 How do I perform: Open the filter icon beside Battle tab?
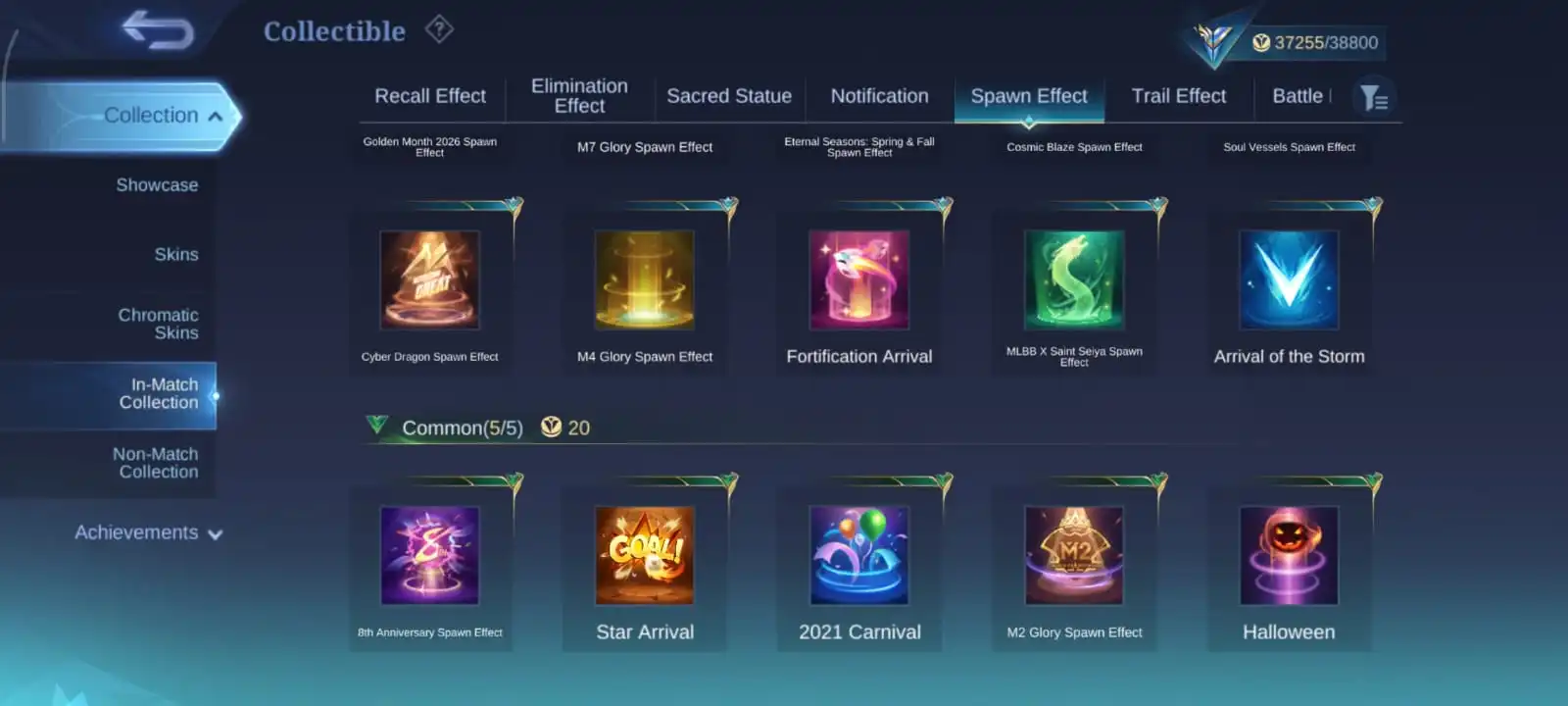pyautogui.click(x=1374, y=97)
